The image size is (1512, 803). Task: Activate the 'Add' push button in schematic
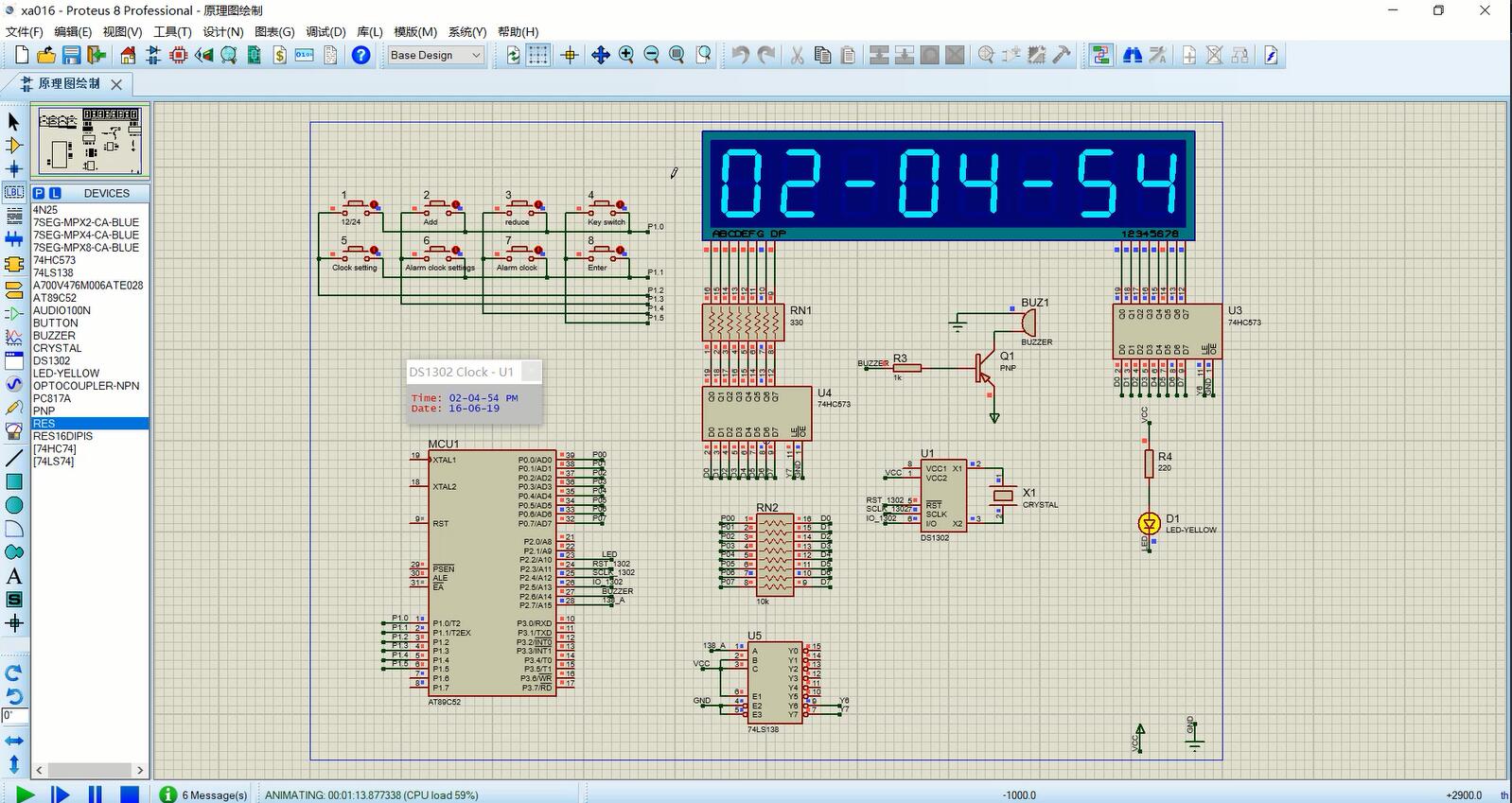[438, 205]
